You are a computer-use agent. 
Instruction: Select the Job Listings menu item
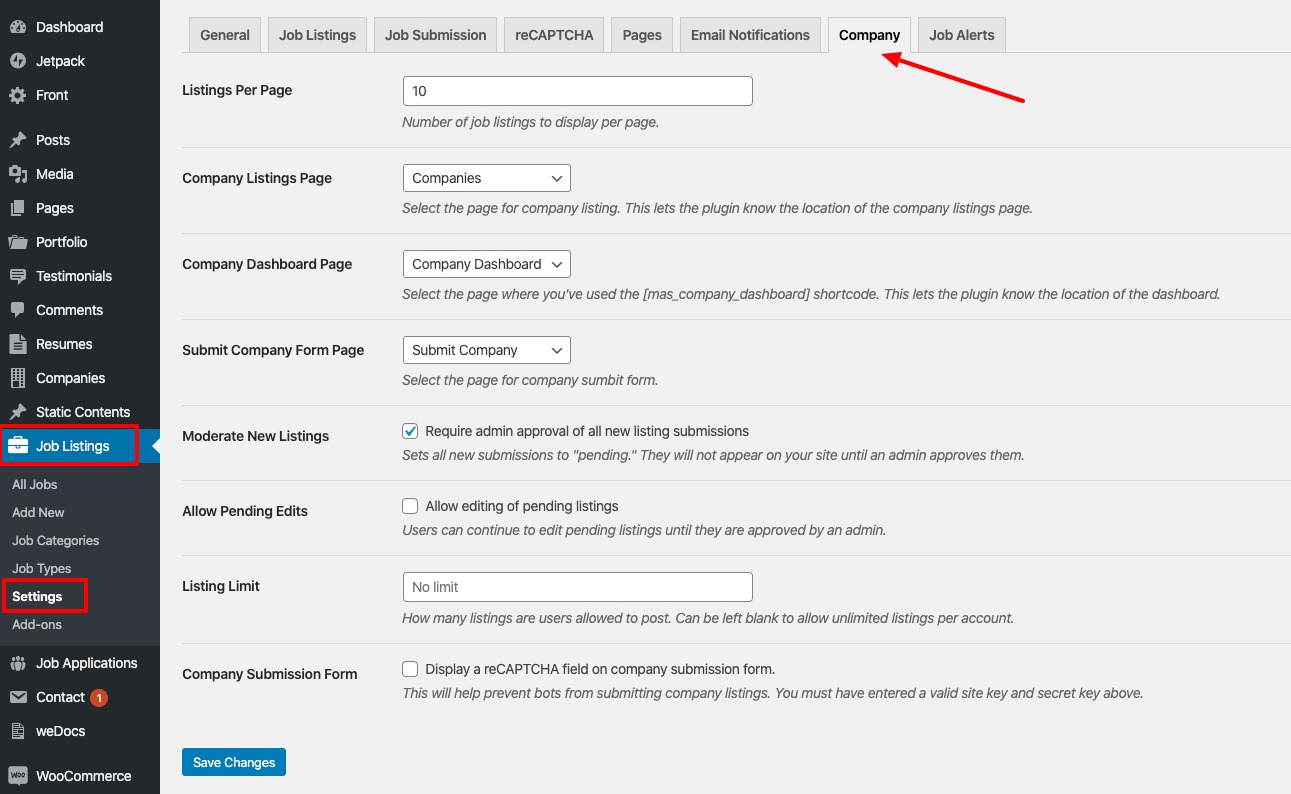(80, 446)
